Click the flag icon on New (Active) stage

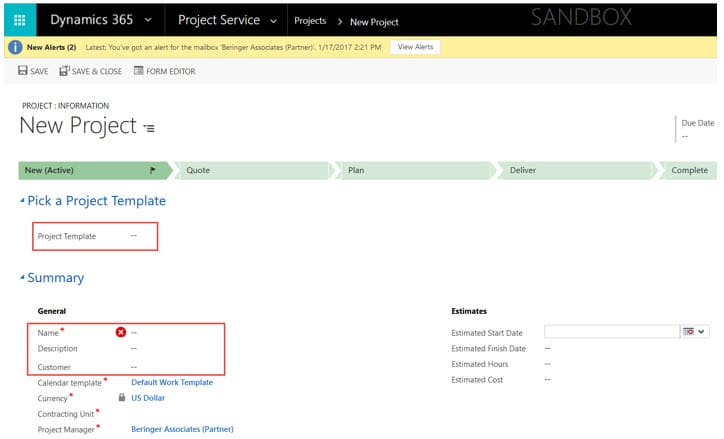pyautogui.click(x=153, y=170)
